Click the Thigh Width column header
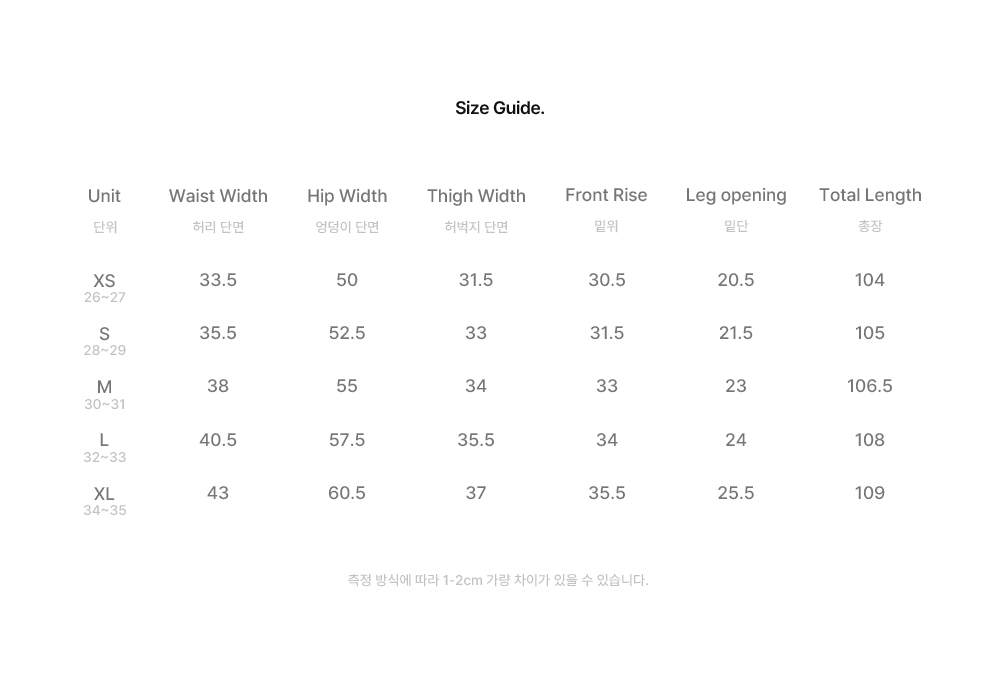 point(476,196)
